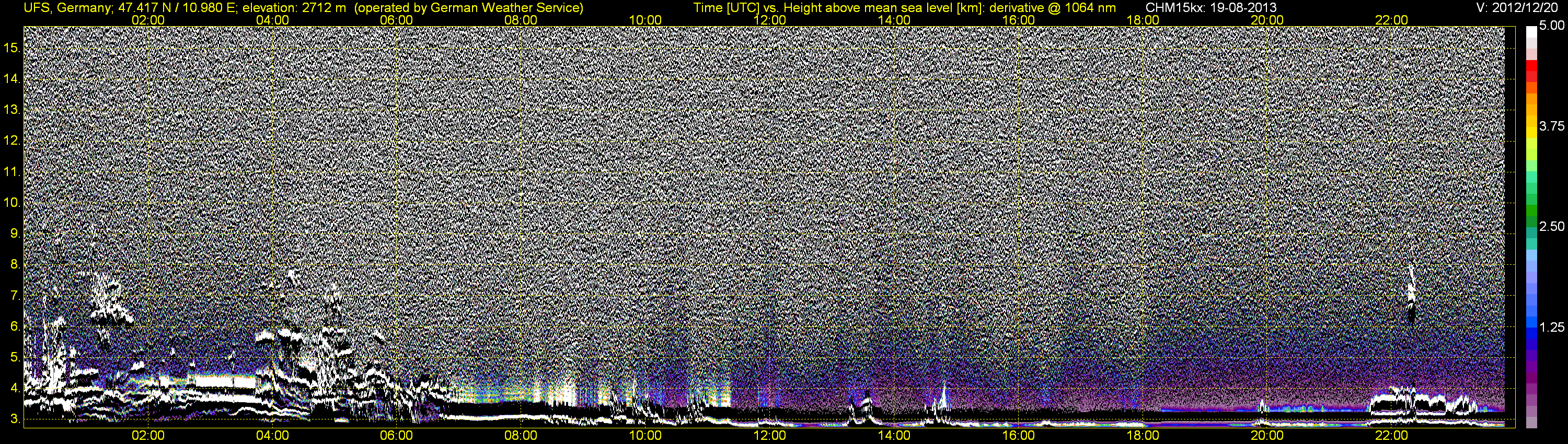Click the 14:00 label on the bottom time axis
The width and height of the screenshot is (1568, 444).
[894, 436]
